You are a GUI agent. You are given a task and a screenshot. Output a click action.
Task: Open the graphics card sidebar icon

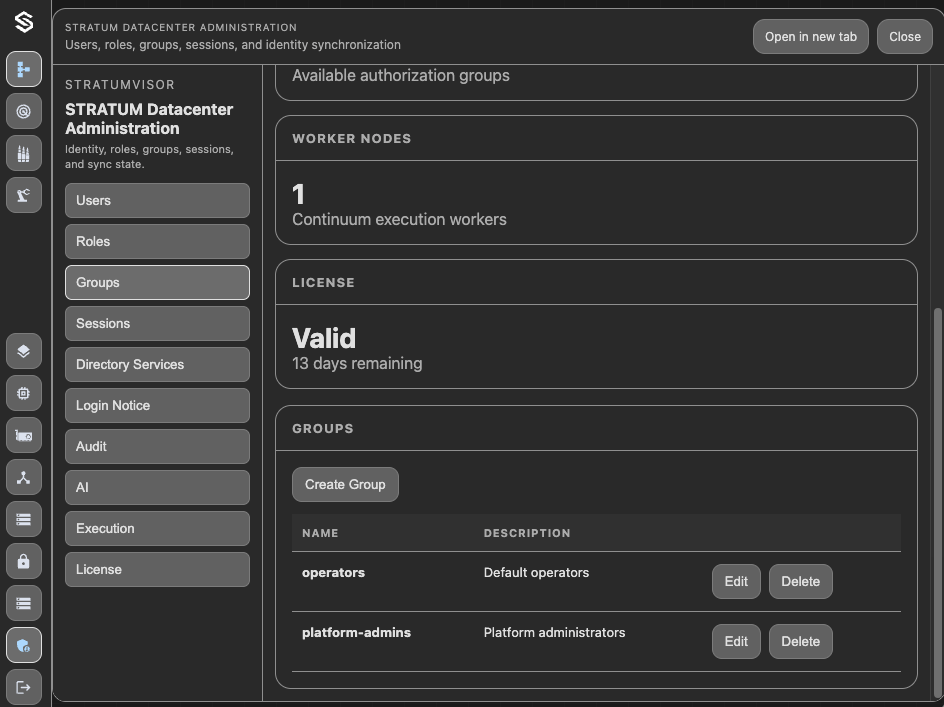(24, 435)
